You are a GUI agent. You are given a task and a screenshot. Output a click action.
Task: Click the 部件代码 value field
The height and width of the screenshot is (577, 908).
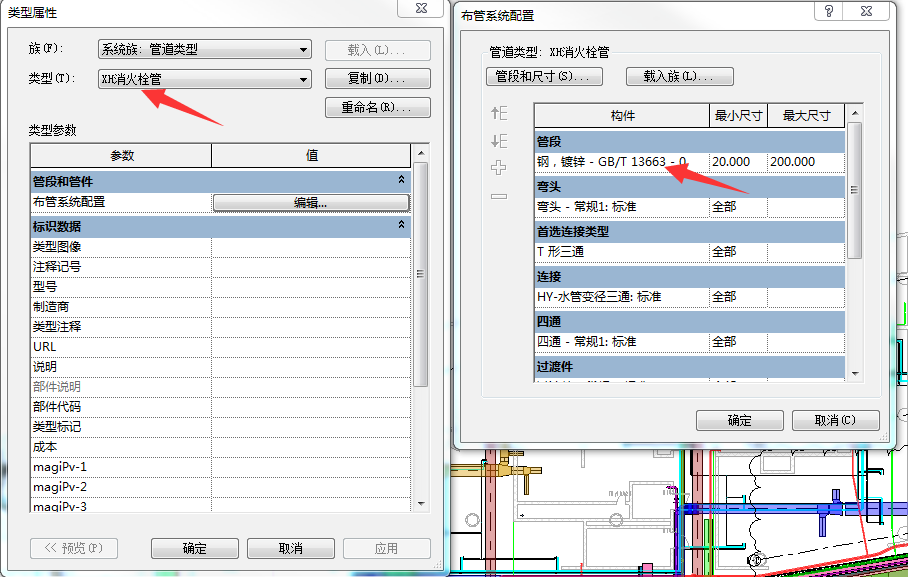311,407
